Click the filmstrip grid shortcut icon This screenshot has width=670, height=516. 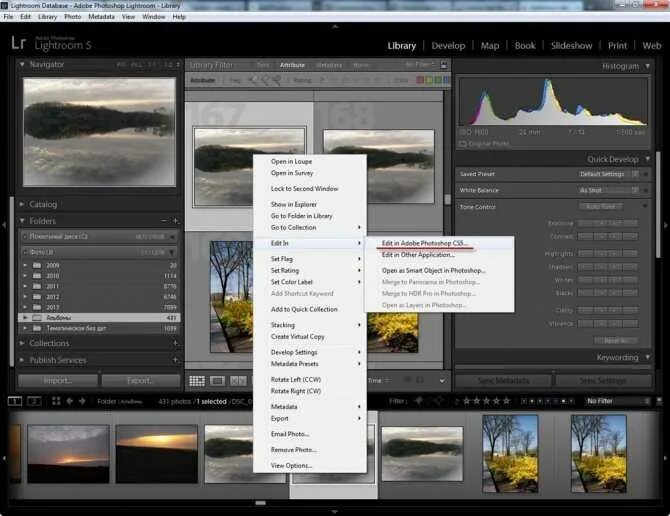tap(56, 401)
